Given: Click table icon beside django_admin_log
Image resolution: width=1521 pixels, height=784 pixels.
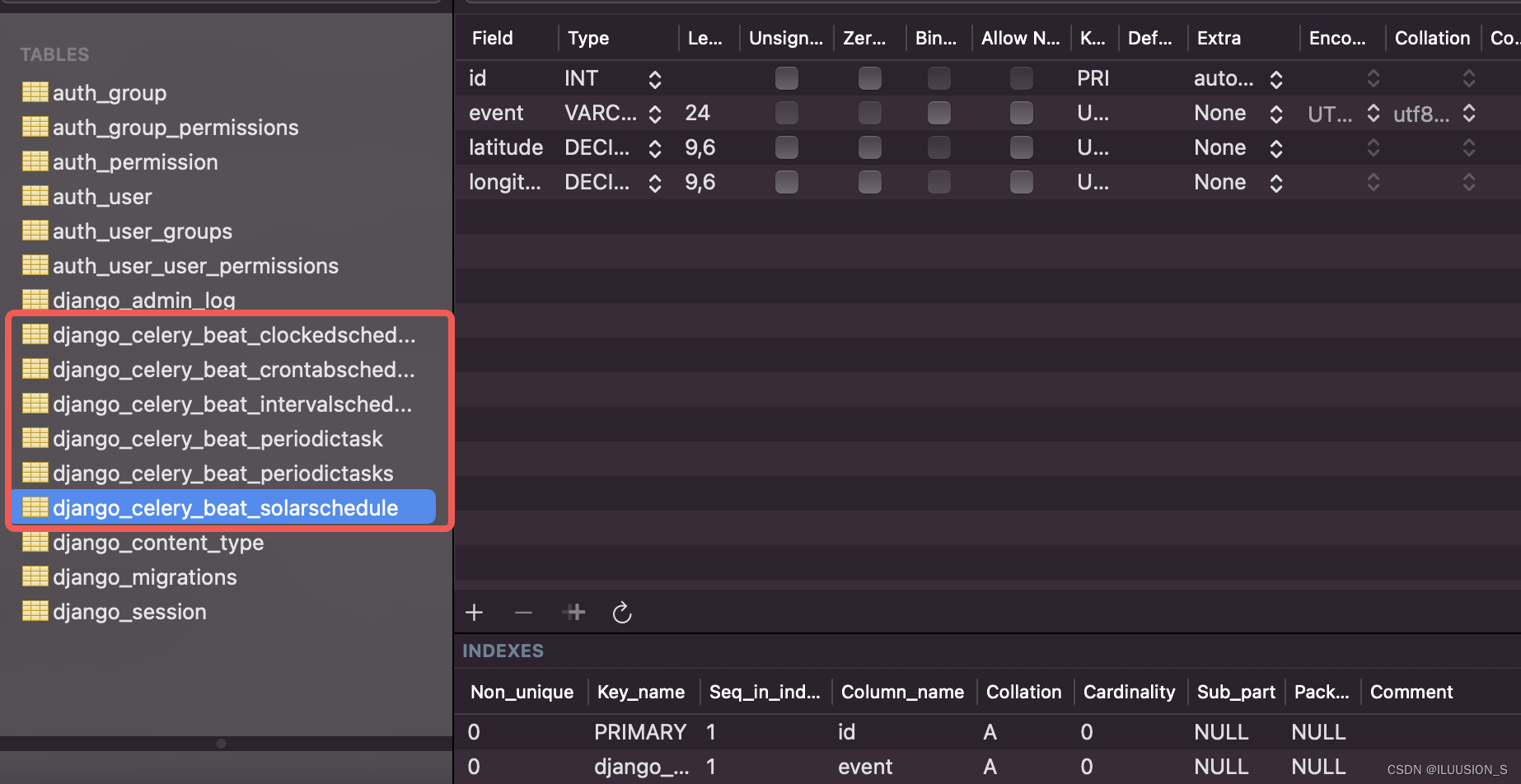Looking at the screenshot, I should point(35,300).
